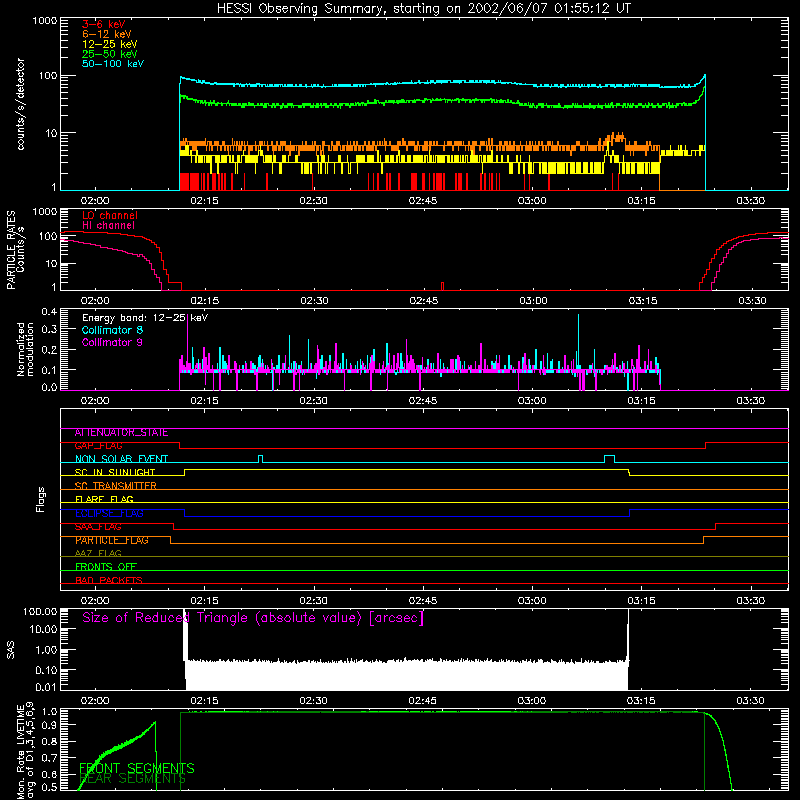The width and height of the screenshot is (800, 800).
Task: Click the tall cyan Collimator 8 spike near 03:06
Action: coord(578,342)
